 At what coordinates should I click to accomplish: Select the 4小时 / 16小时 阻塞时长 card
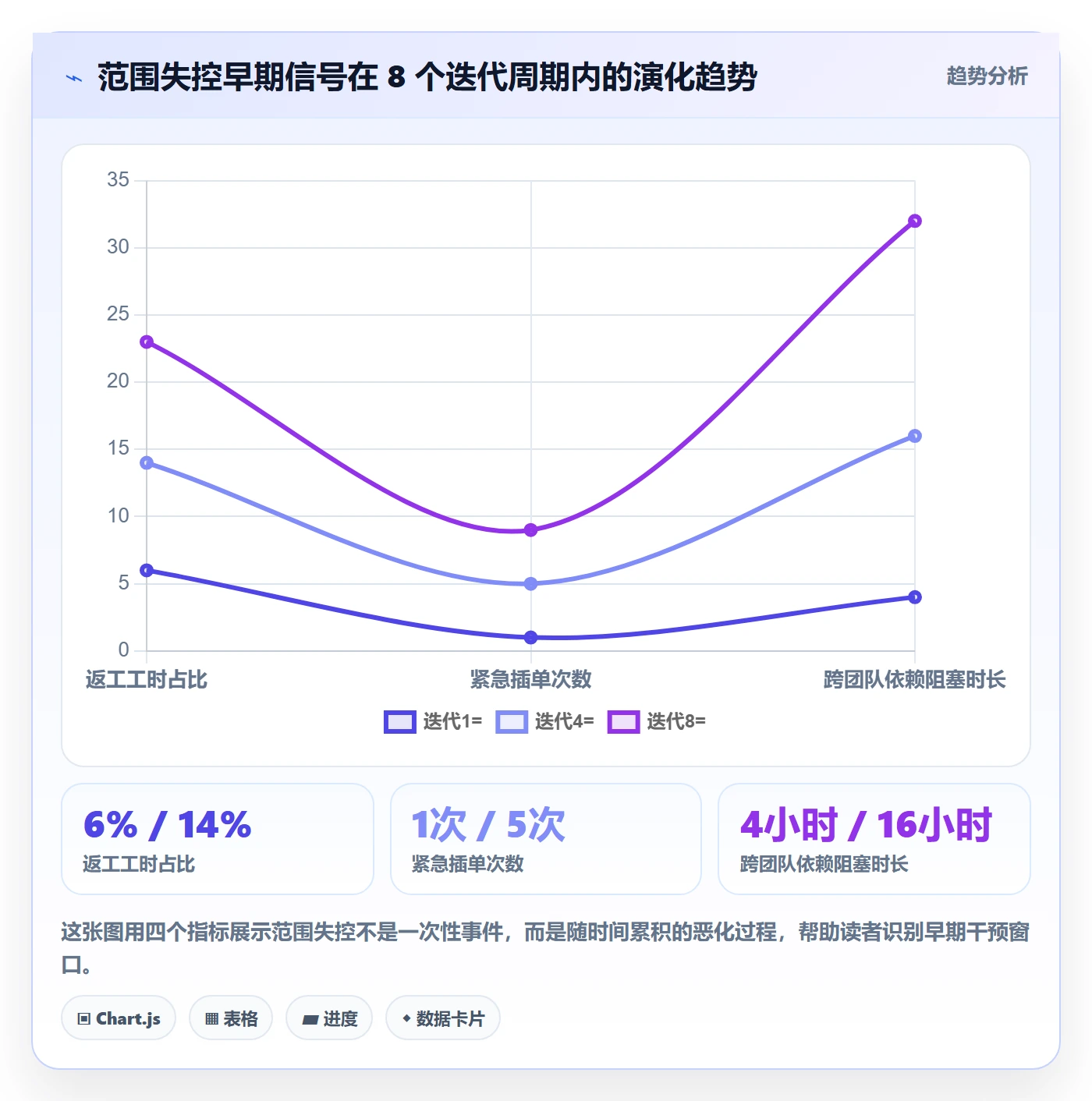[x=874, y=839]
